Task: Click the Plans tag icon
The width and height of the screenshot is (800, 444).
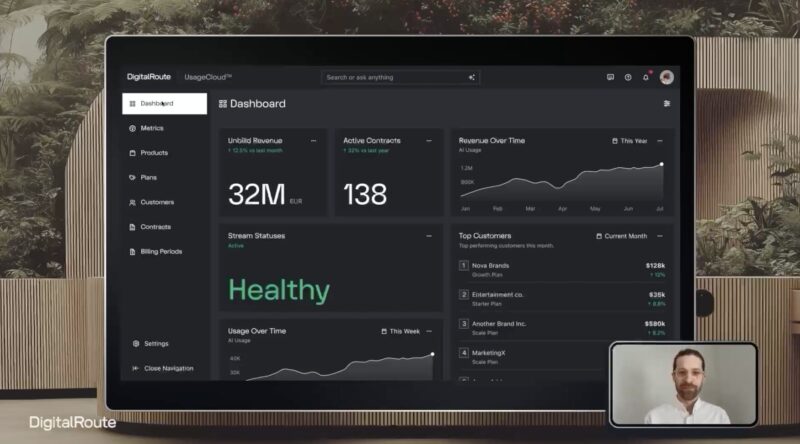Action: tap(132, 178)
